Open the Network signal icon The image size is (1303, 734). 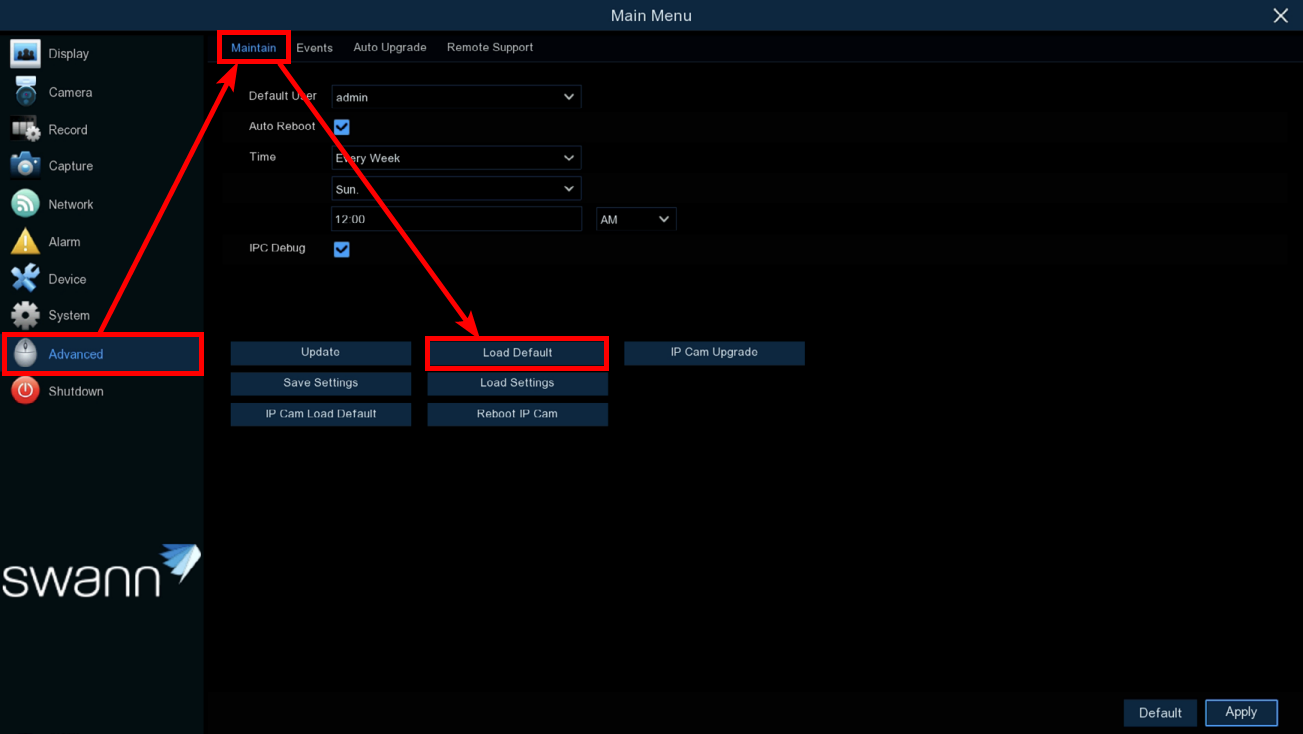[25, 204]
